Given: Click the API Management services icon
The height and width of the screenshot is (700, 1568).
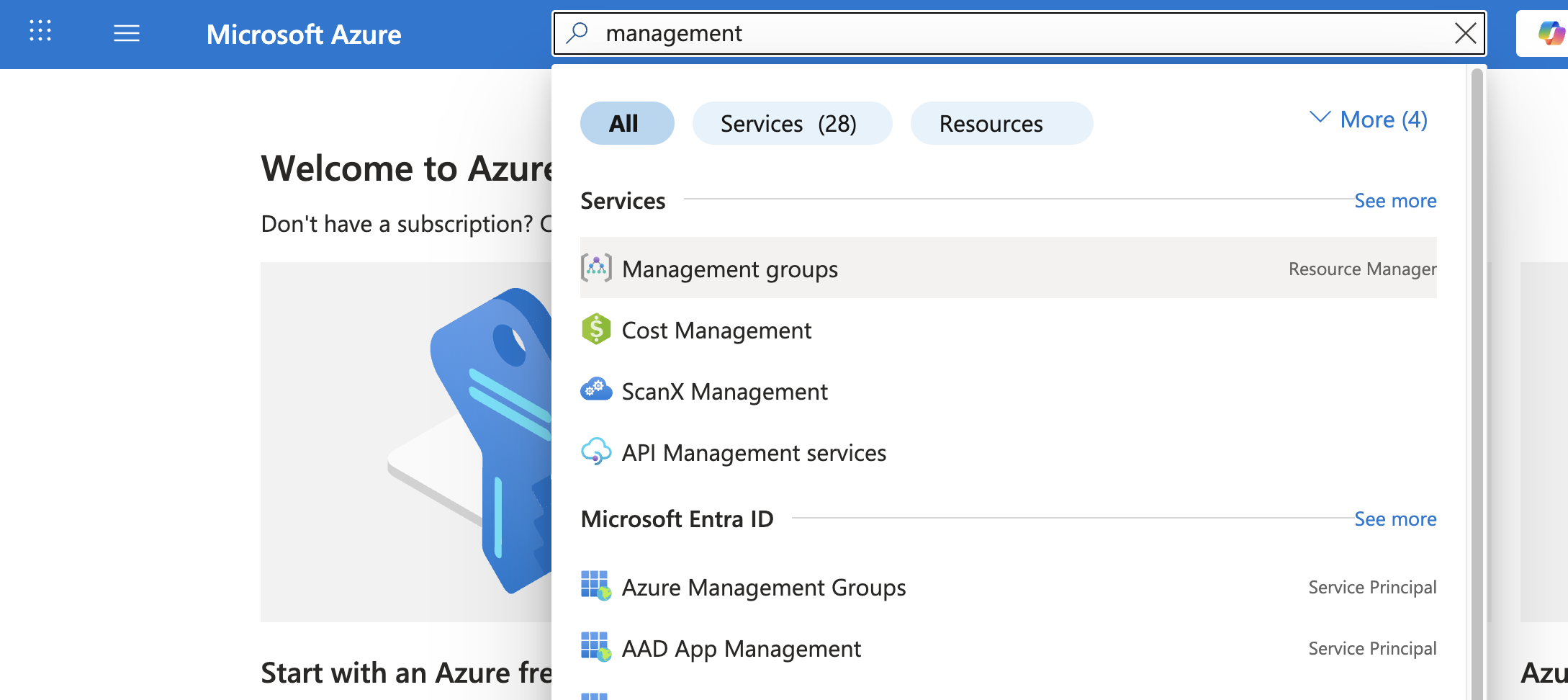Looking at the screenshot, I should coord(596,452).
